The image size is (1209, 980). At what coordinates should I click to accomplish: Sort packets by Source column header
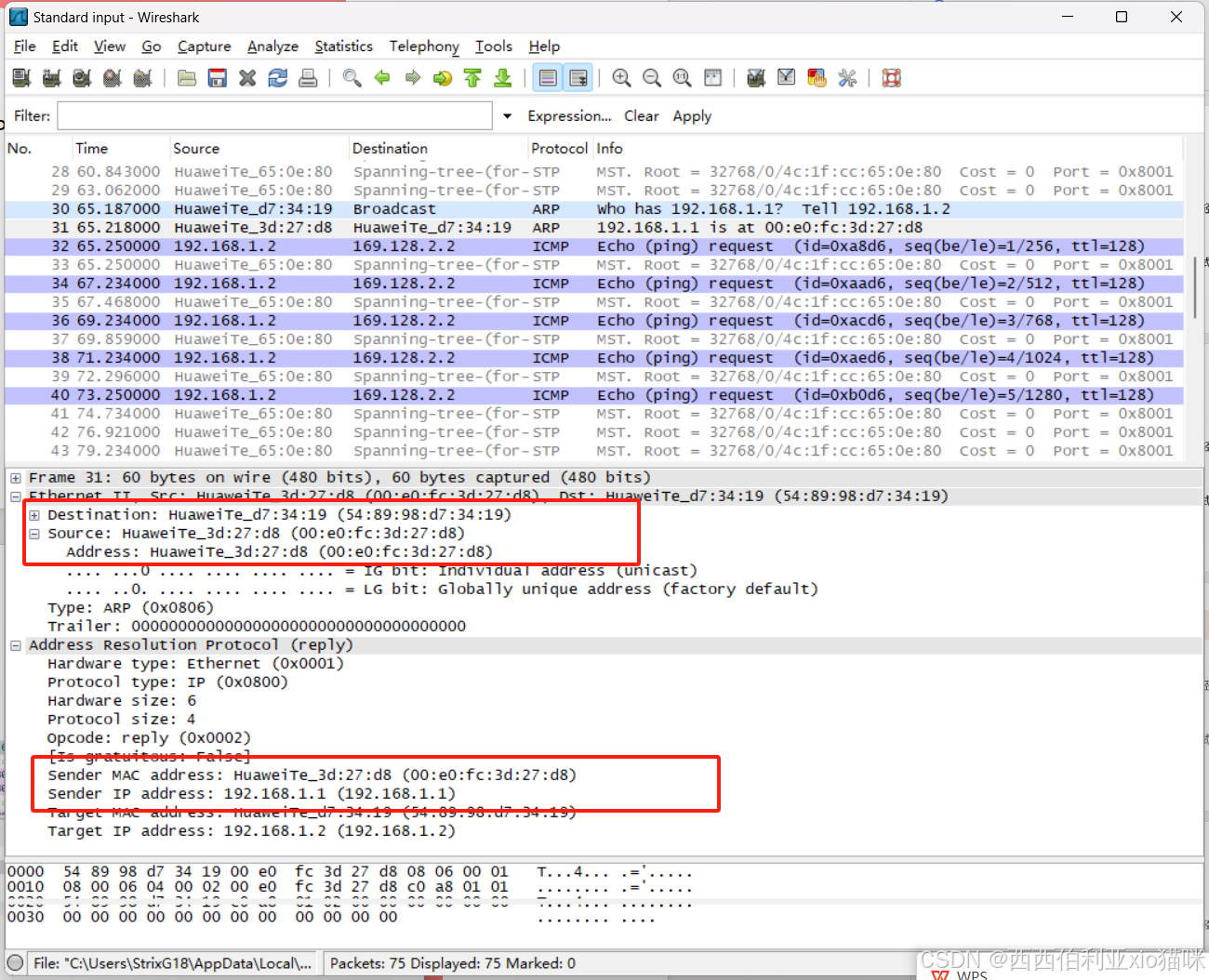[x=259, y=149]
